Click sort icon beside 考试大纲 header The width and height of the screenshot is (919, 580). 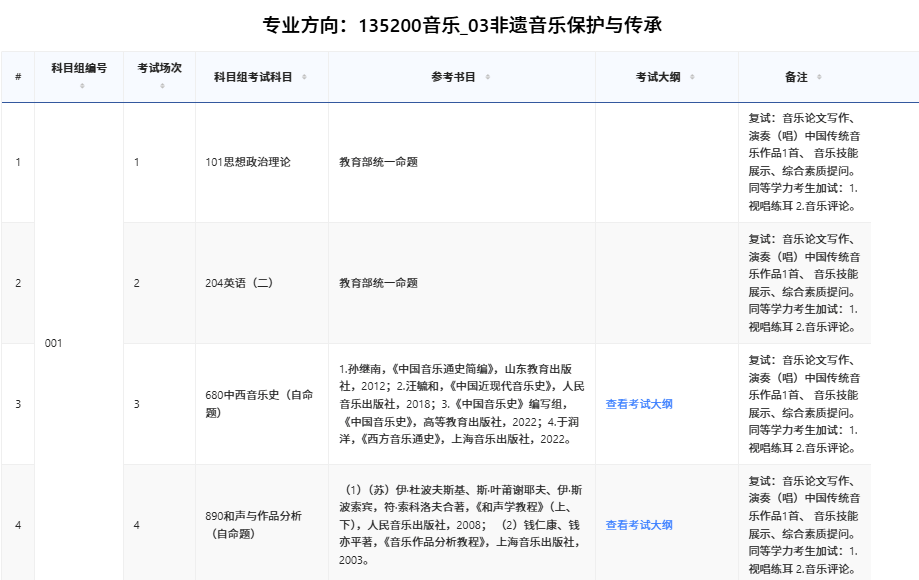pos(691,77)
